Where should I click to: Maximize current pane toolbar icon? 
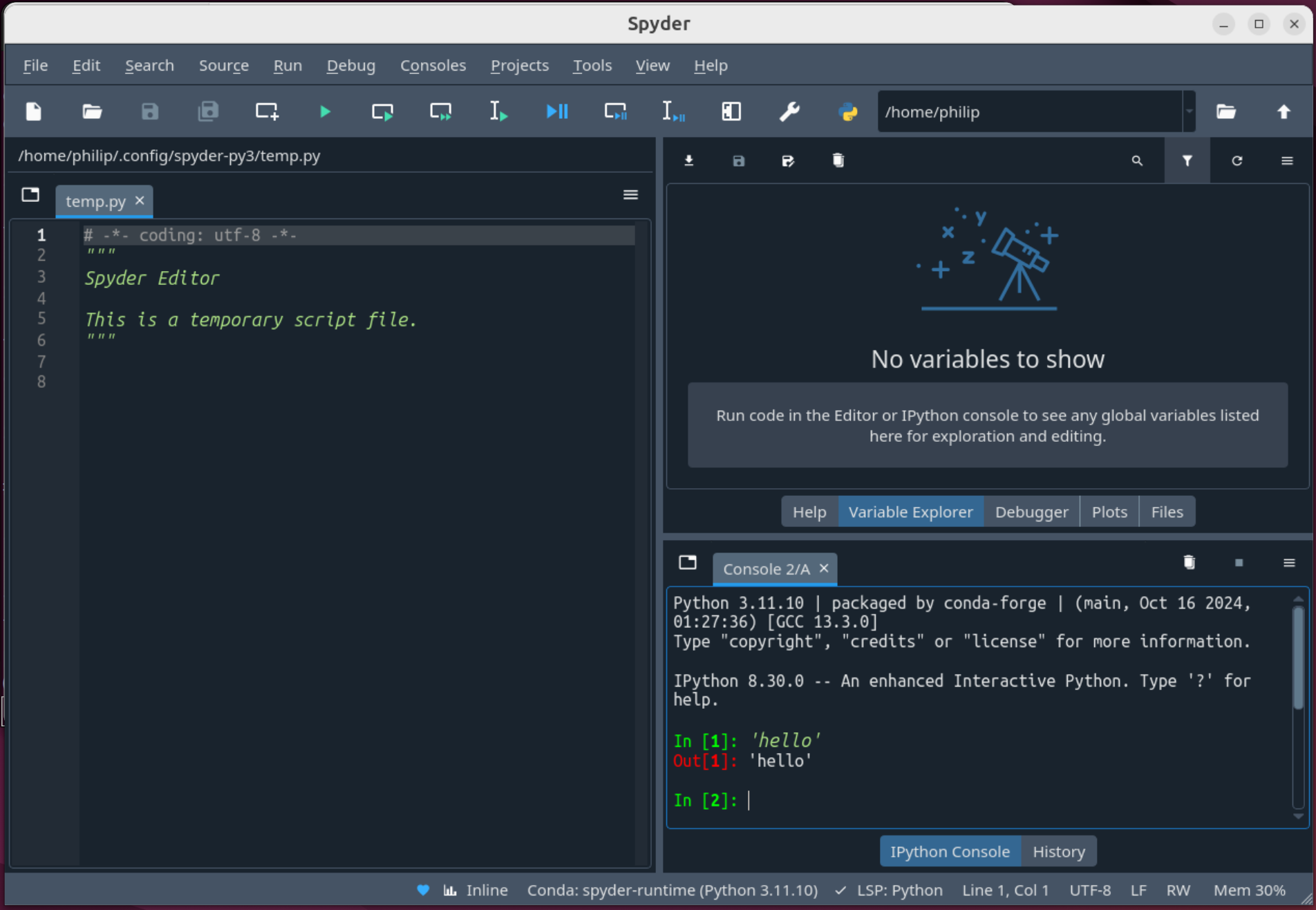tap(731, 111)
